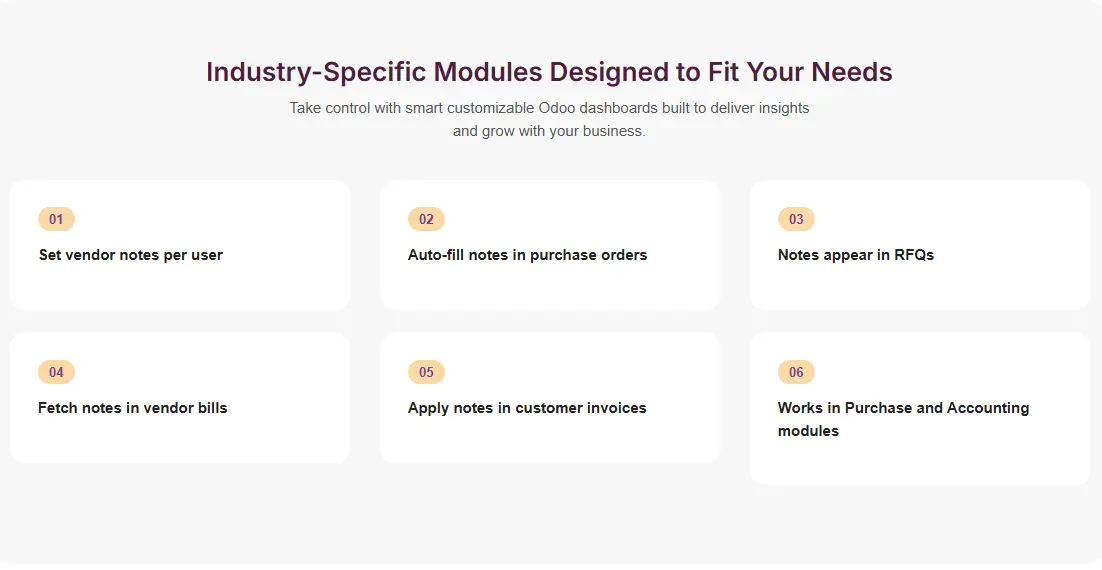Select the white card numbered 03
Viewport: 1102px width, 570px height.
pyautogui.click(x=919, y=285)
